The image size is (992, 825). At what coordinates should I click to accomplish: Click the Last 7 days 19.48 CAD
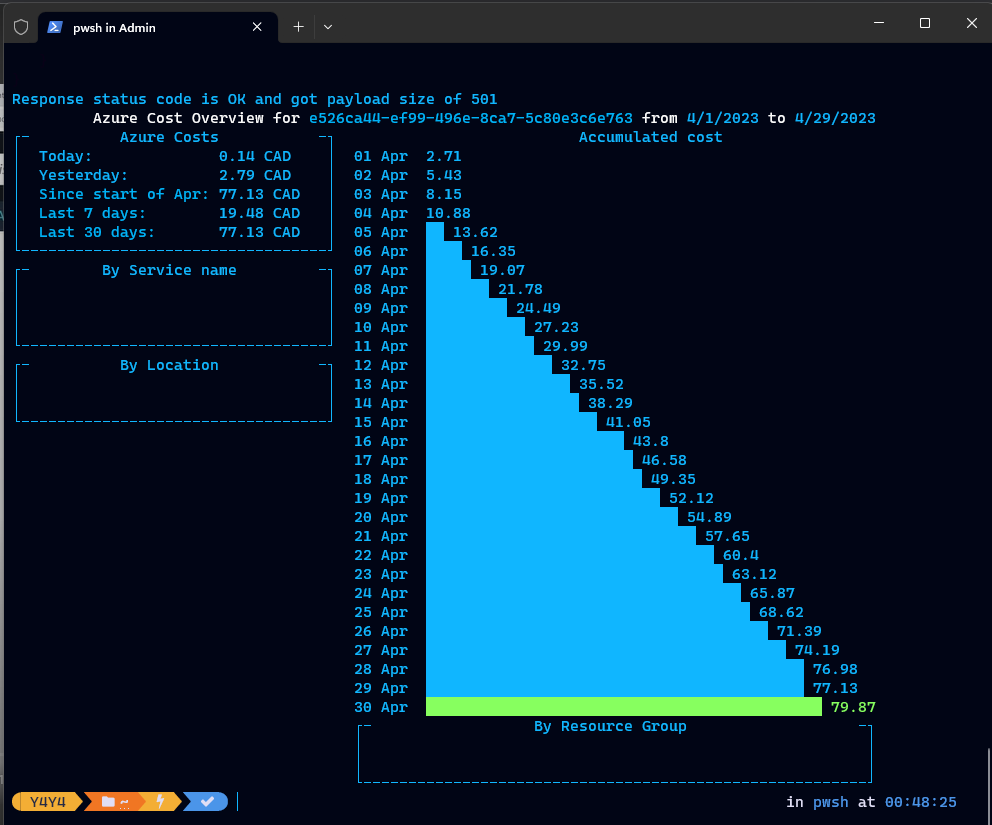[259, 213]
